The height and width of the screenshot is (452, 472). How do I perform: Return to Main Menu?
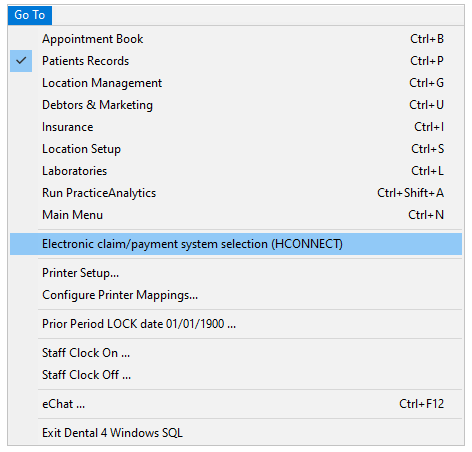click(x=236, y=215)
